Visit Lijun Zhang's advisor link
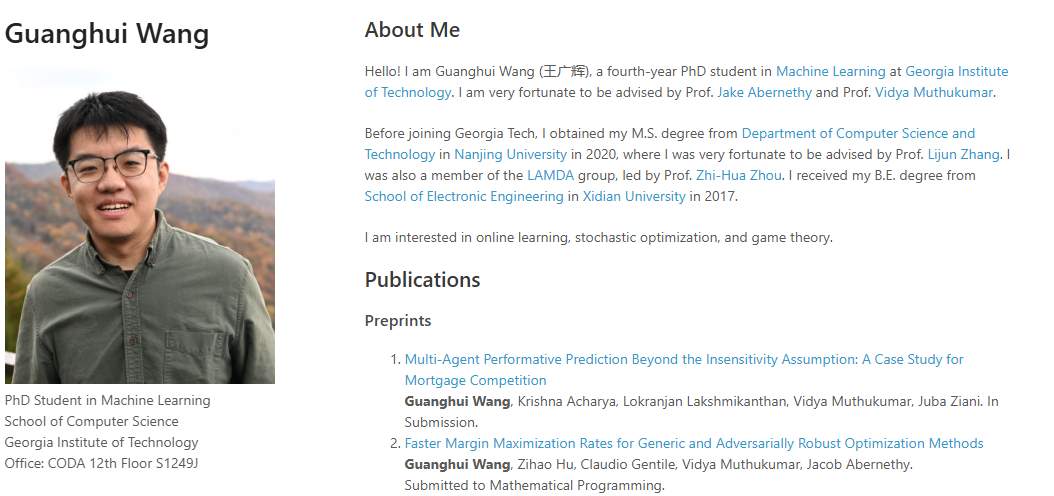Image resolution: width=1054 pixels, height=496 pixels. pos(963,155)
